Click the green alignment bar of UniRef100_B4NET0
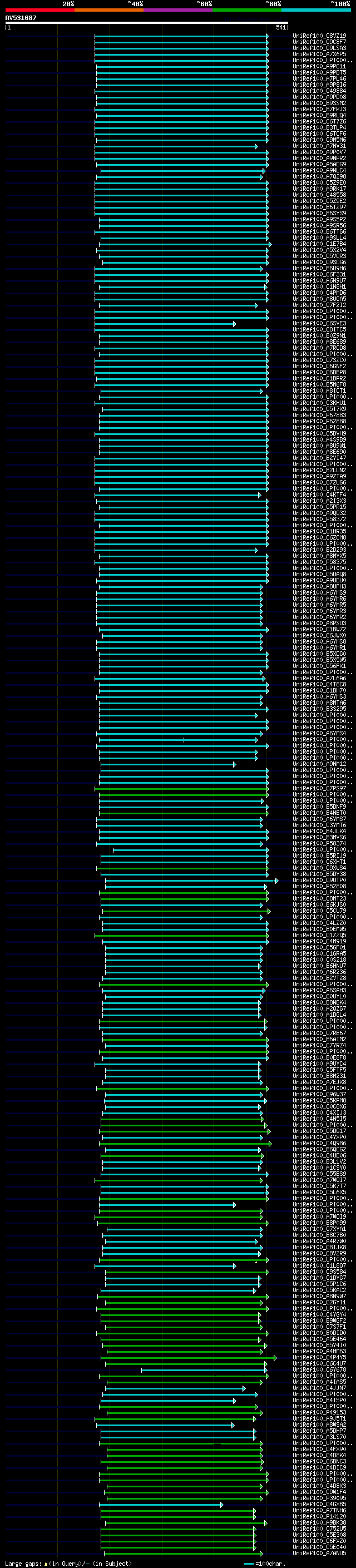Screen dimensions: 356x1568 (182, 813)
